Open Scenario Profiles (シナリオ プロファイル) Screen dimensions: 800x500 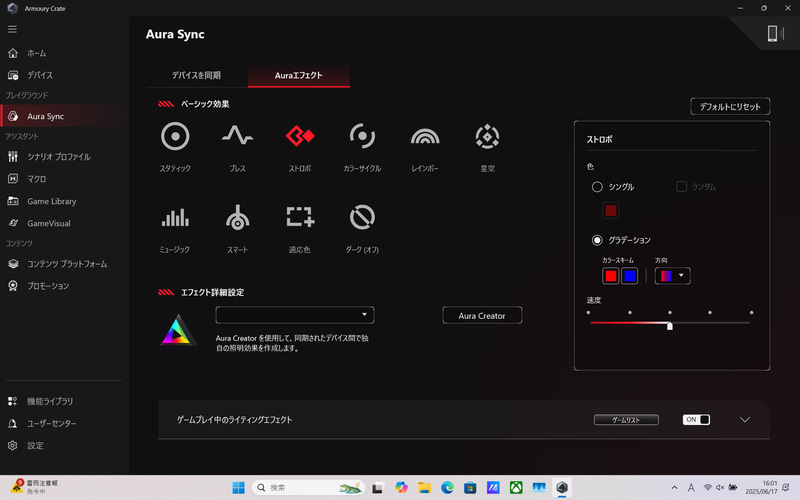pos(61,157)
